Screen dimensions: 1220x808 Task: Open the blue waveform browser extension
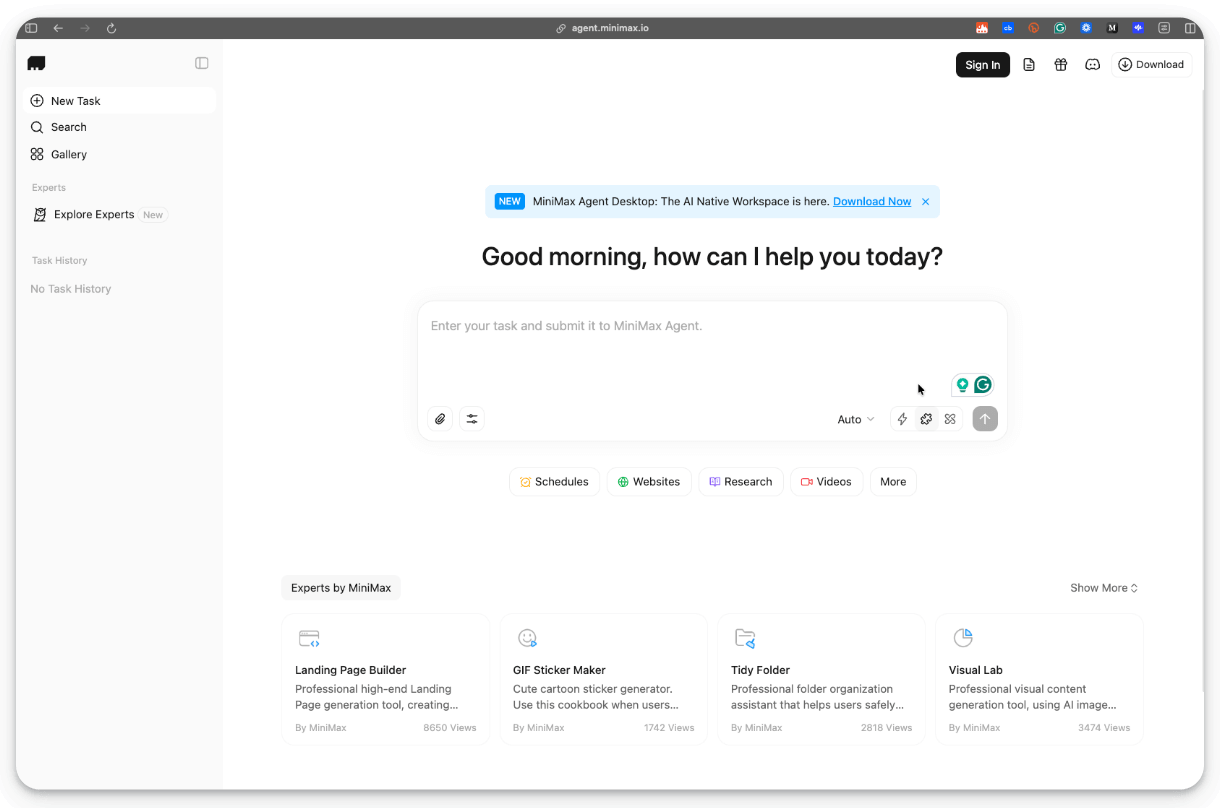(1138, 28)
